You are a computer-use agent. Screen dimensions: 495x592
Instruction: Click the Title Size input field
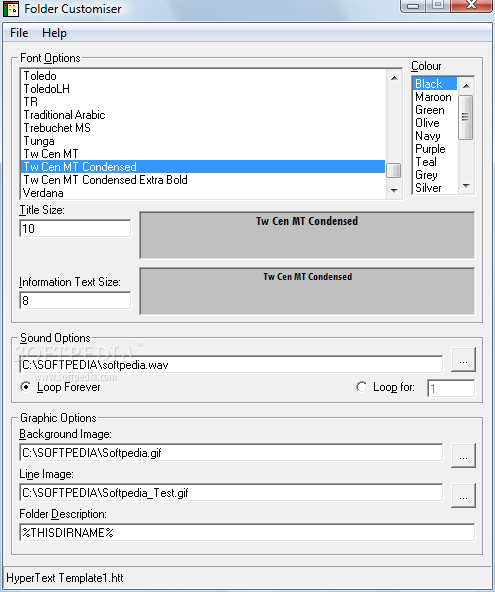[x=75, y=228]
